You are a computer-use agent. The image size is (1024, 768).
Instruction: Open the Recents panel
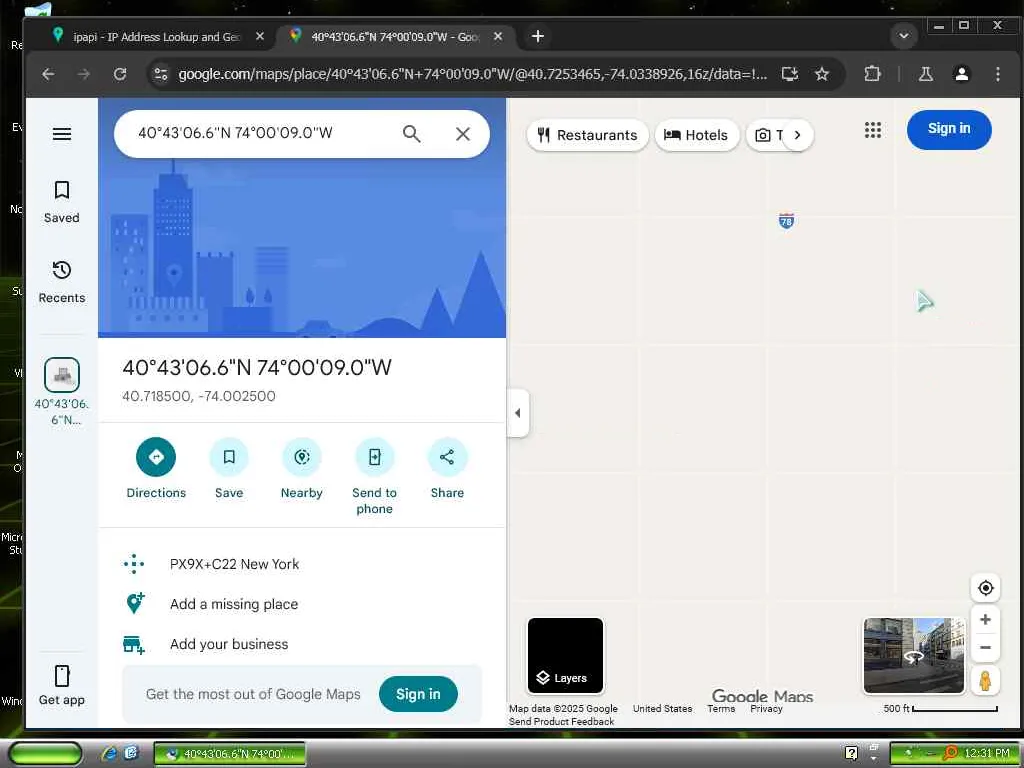tap(62, 282)
